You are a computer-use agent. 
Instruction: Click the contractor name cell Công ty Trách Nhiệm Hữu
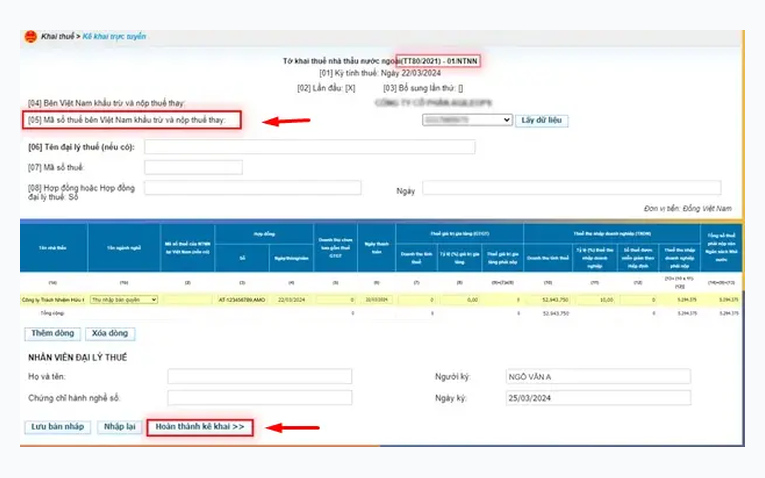click(x=53, y=299)
